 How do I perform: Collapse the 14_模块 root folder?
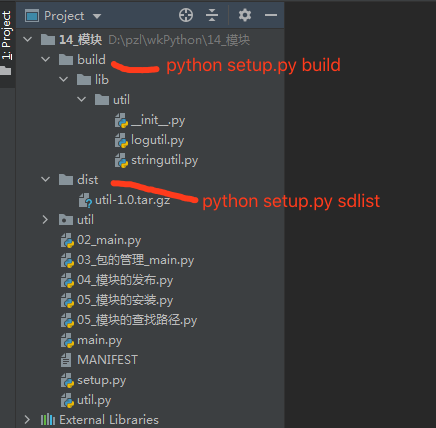point(28,39)
